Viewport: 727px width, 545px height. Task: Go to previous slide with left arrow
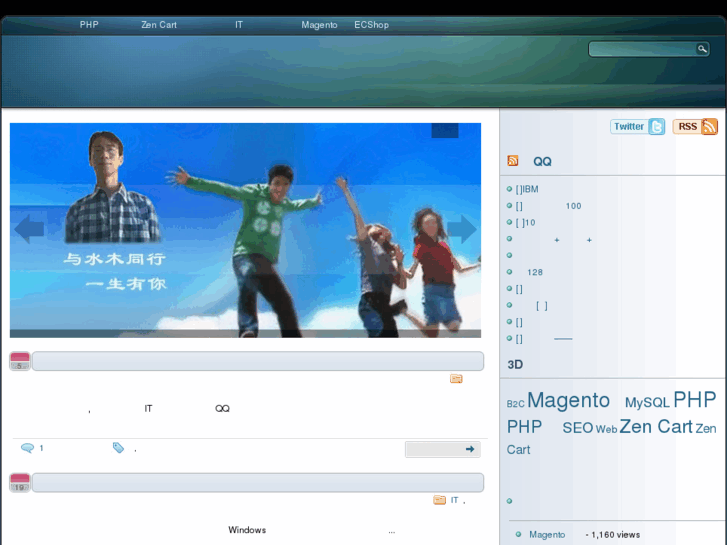coord(29,229)
